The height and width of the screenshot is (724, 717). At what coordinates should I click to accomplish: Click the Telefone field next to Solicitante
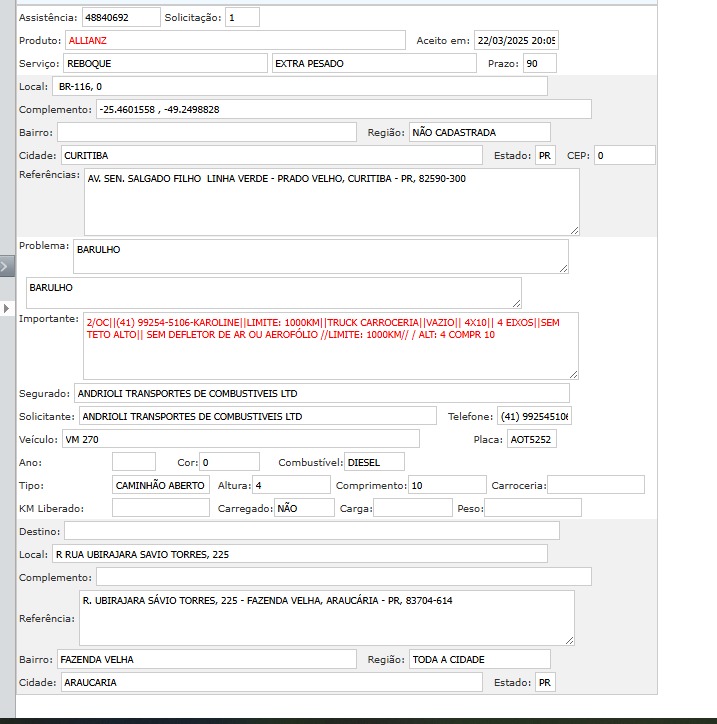[x=538, y=416]
